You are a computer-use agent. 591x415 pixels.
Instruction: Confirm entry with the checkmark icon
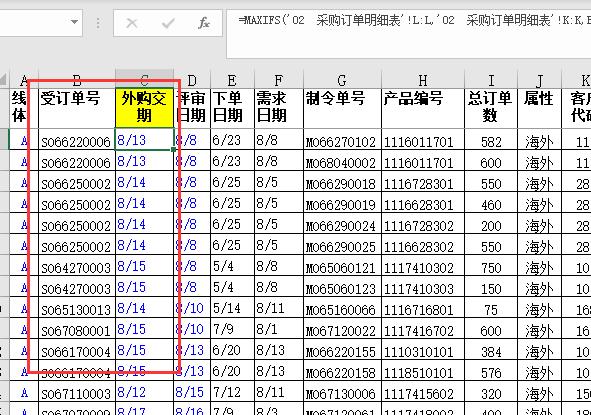tap(168, 23)
